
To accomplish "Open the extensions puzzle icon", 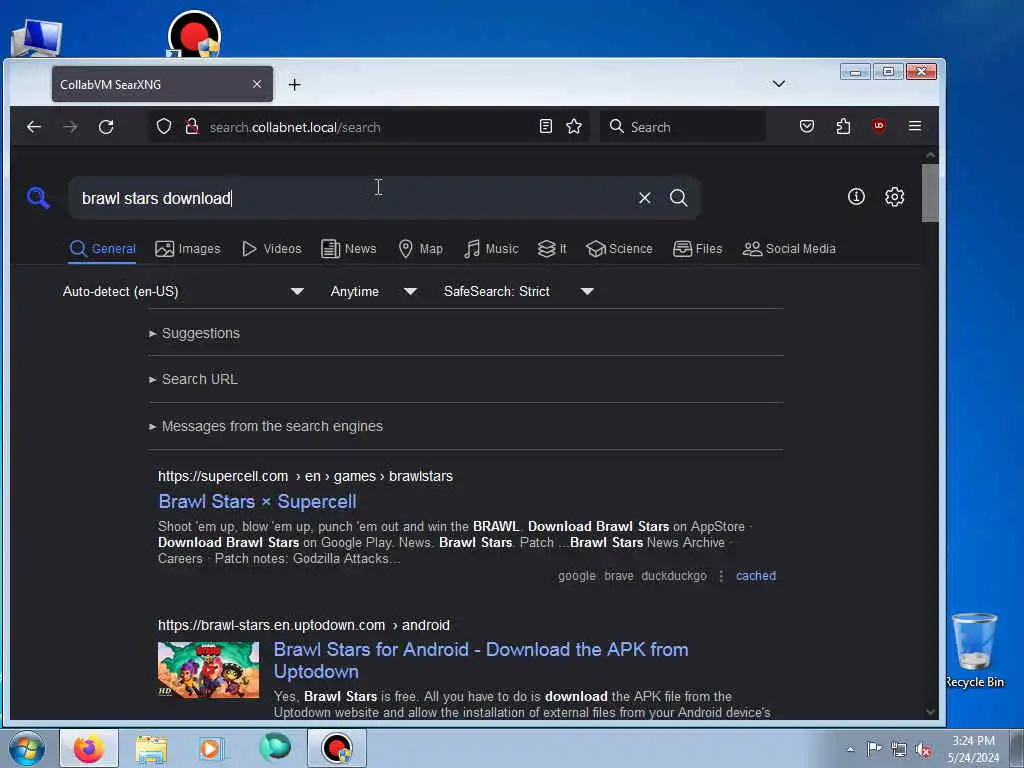I will pos(843,126).
